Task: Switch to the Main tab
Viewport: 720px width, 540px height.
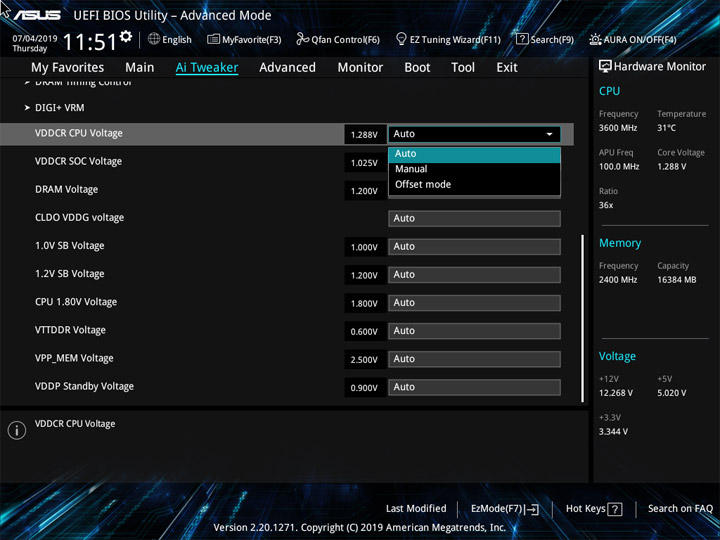Action: tap(140, 68)
